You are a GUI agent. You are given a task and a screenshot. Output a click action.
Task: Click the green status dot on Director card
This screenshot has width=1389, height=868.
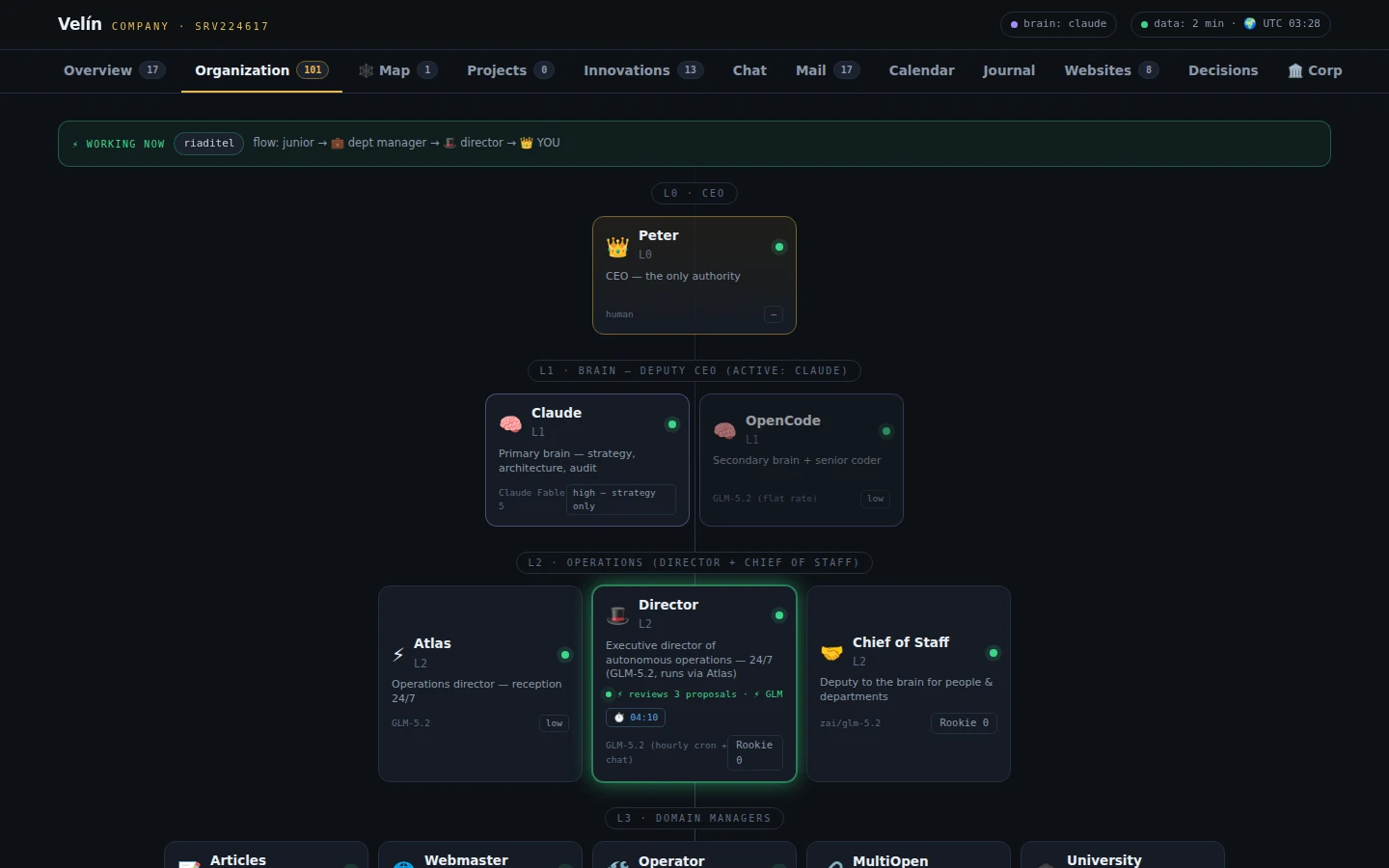[779, 615]
